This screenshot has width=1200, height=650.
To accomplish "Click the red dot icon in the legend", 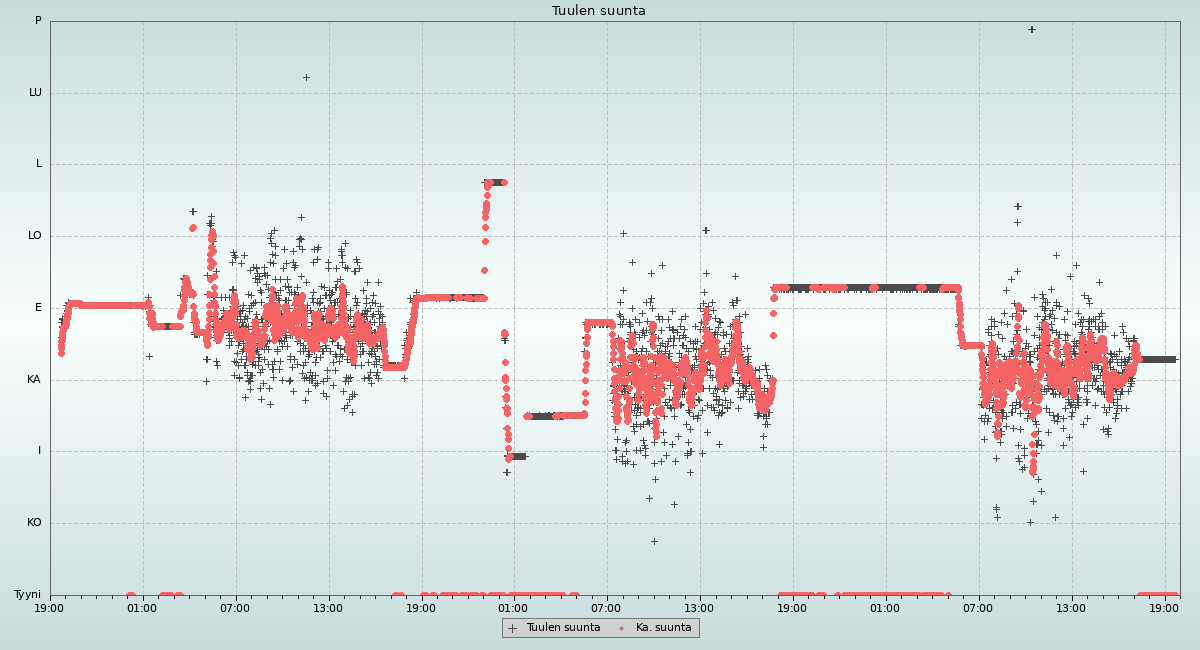I will click(621, 628).
